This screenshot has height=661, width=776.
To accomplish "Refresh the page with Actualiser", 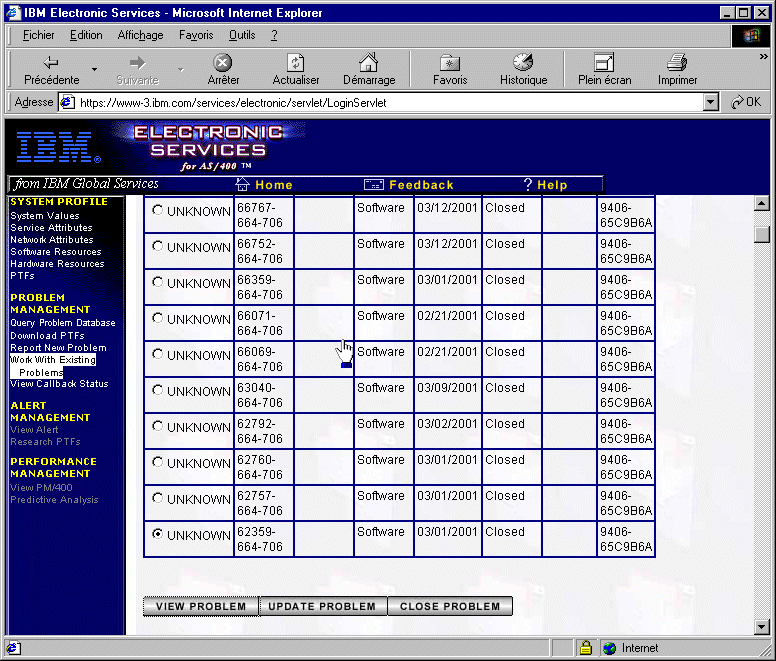I will pos(295,70).
